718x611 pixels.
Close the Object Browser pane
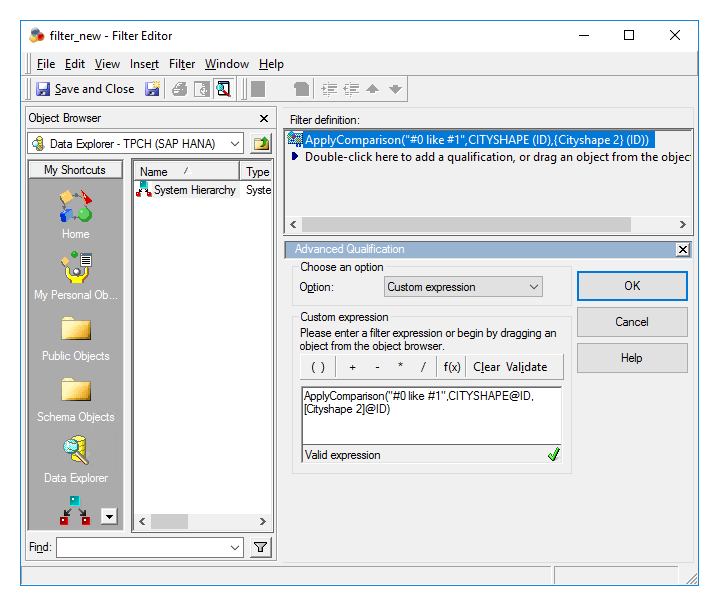(264, 119)
